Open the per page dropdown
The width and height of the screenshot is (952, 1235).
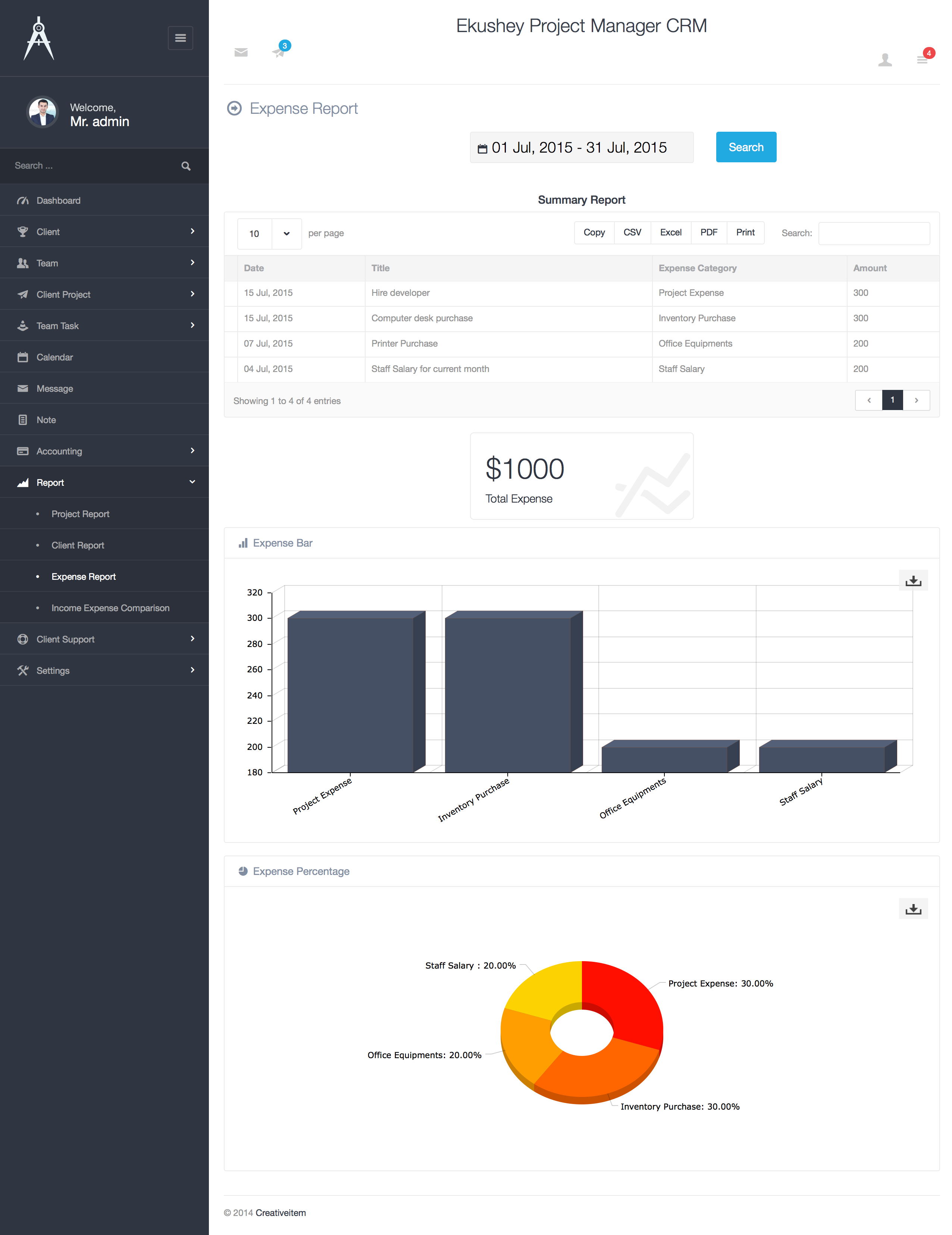pos(269,234)
